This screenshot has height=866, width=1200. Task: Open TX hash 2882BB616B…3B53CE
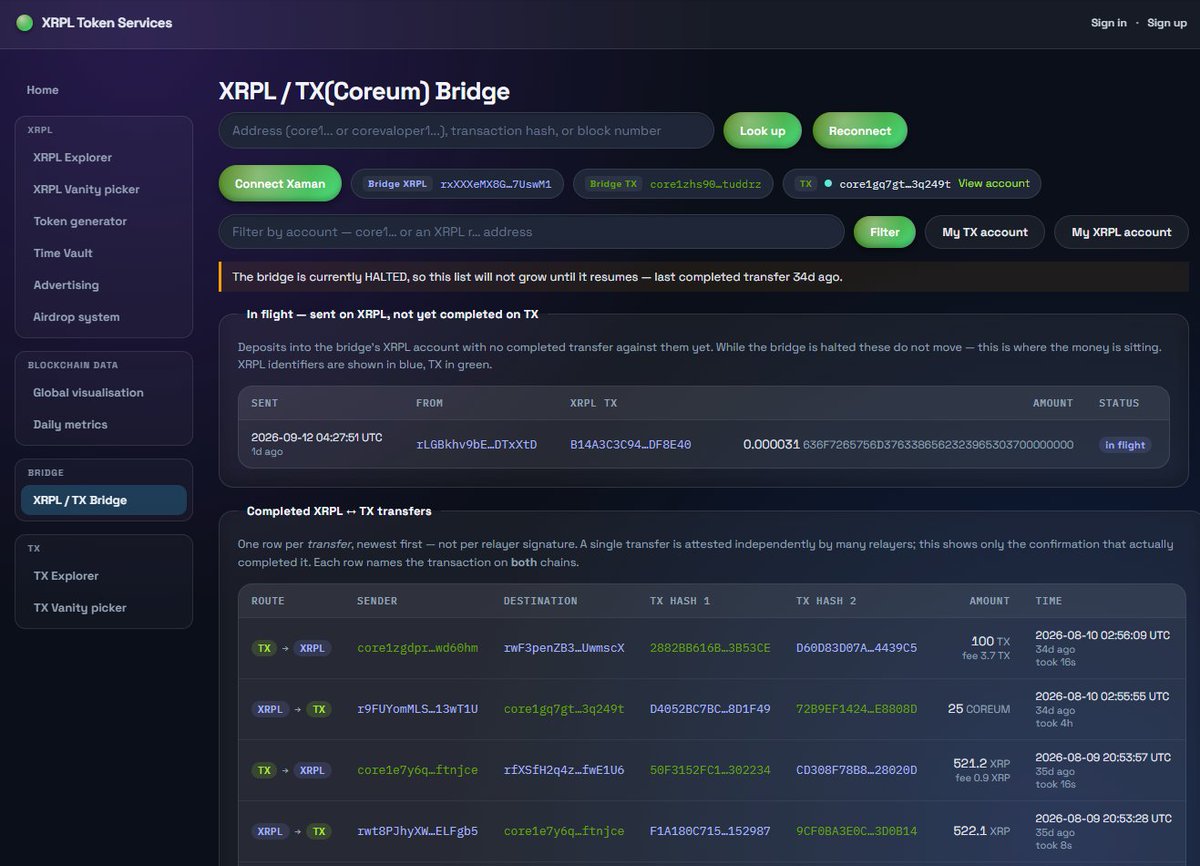click(710, 648)
